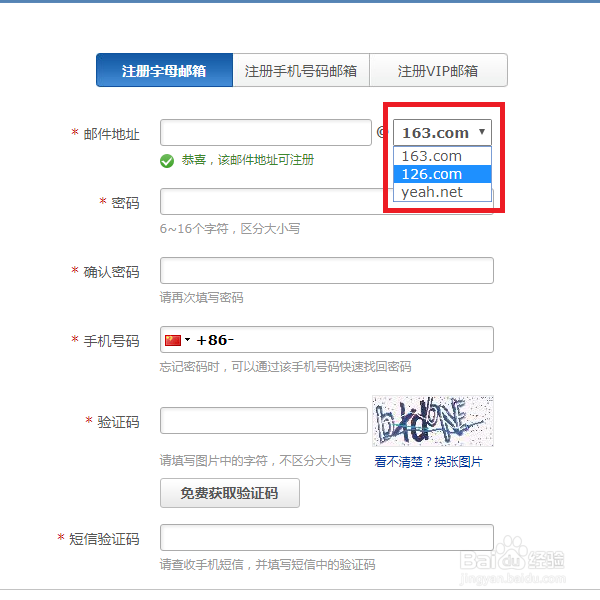Click the 请填写图片中的字符 hint text
The image size is (600, 600).
(x=255, y=461)
